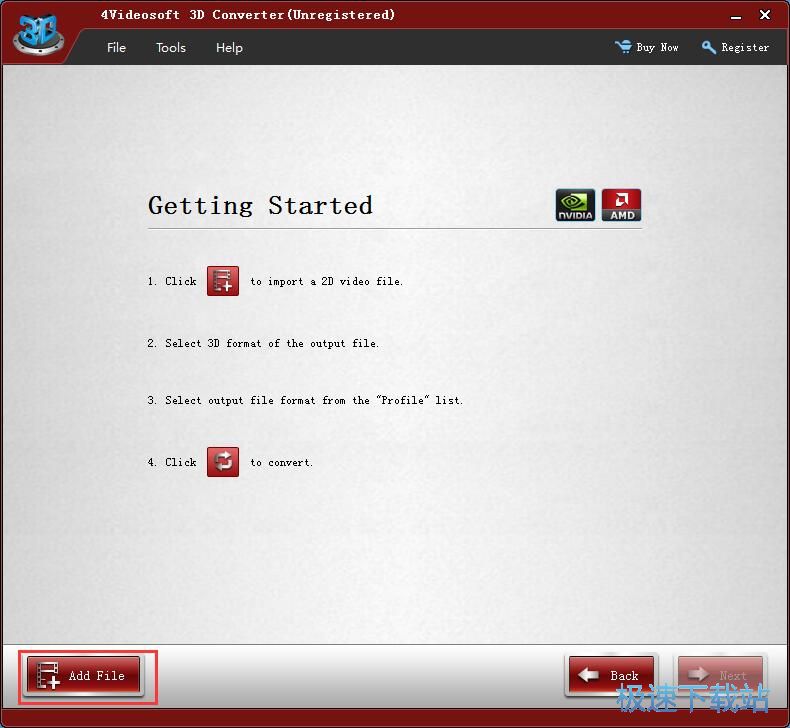
Task: Open the Tools menu
Action: (x=171, y=47)
